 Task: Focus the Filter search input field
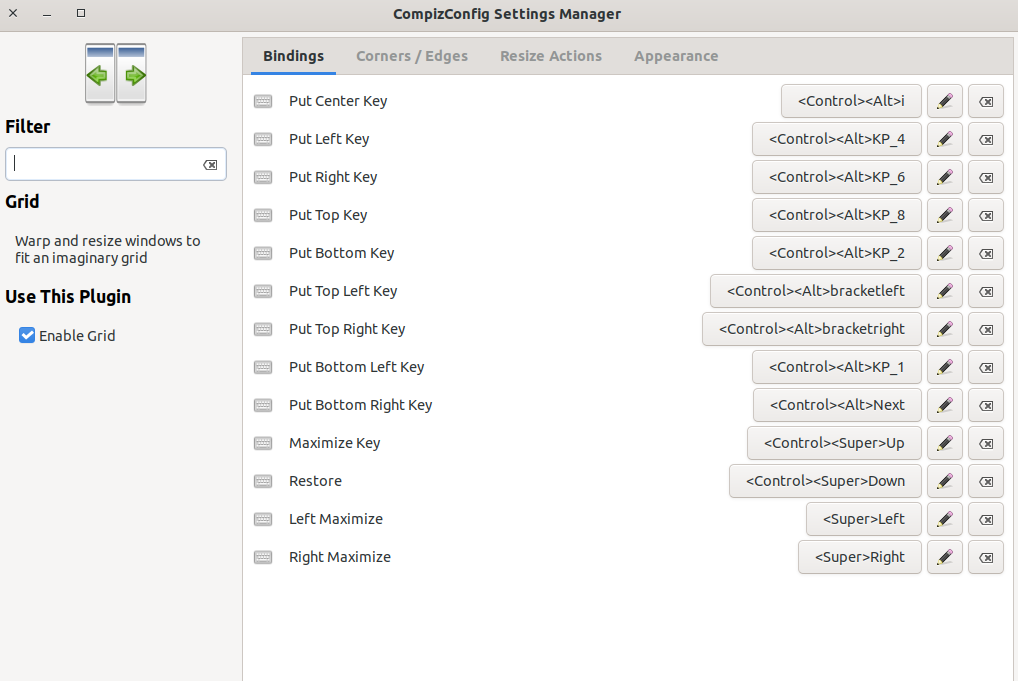[105, 164]
